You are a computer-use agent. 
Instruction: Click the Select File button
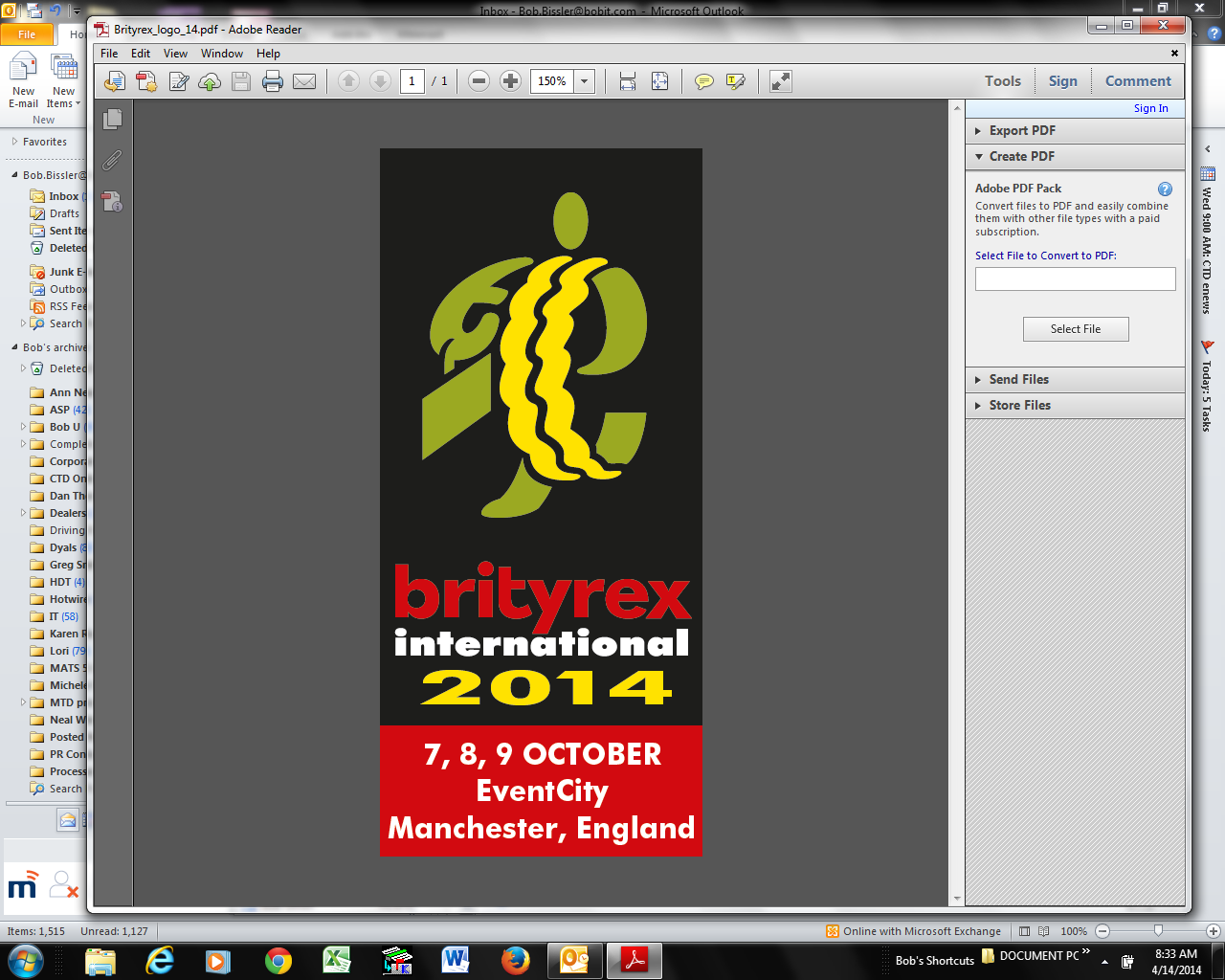(x=1076, y=328)
